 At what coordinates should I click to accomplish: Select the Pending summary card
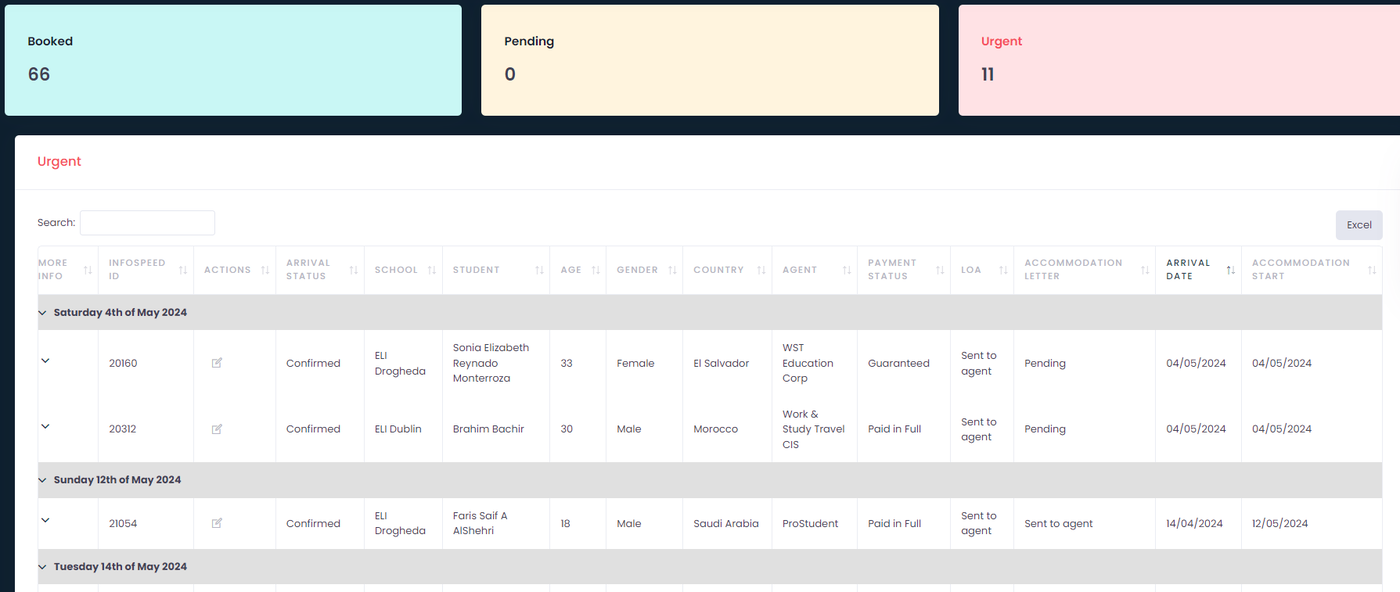point(709,60)
